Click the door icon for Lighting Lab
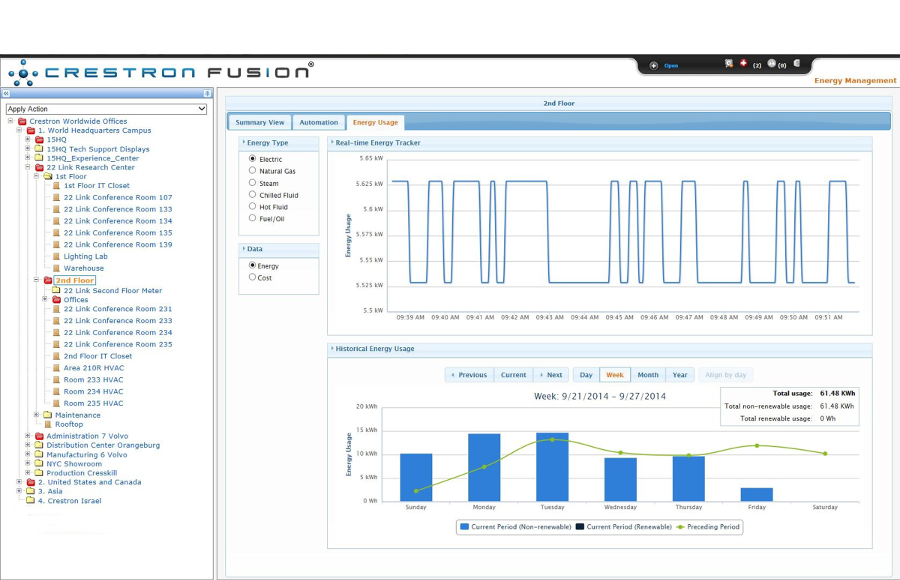Image resolution: width=900 pixels, height=580 pixels. pyautogui.click(x=56, y=256)
